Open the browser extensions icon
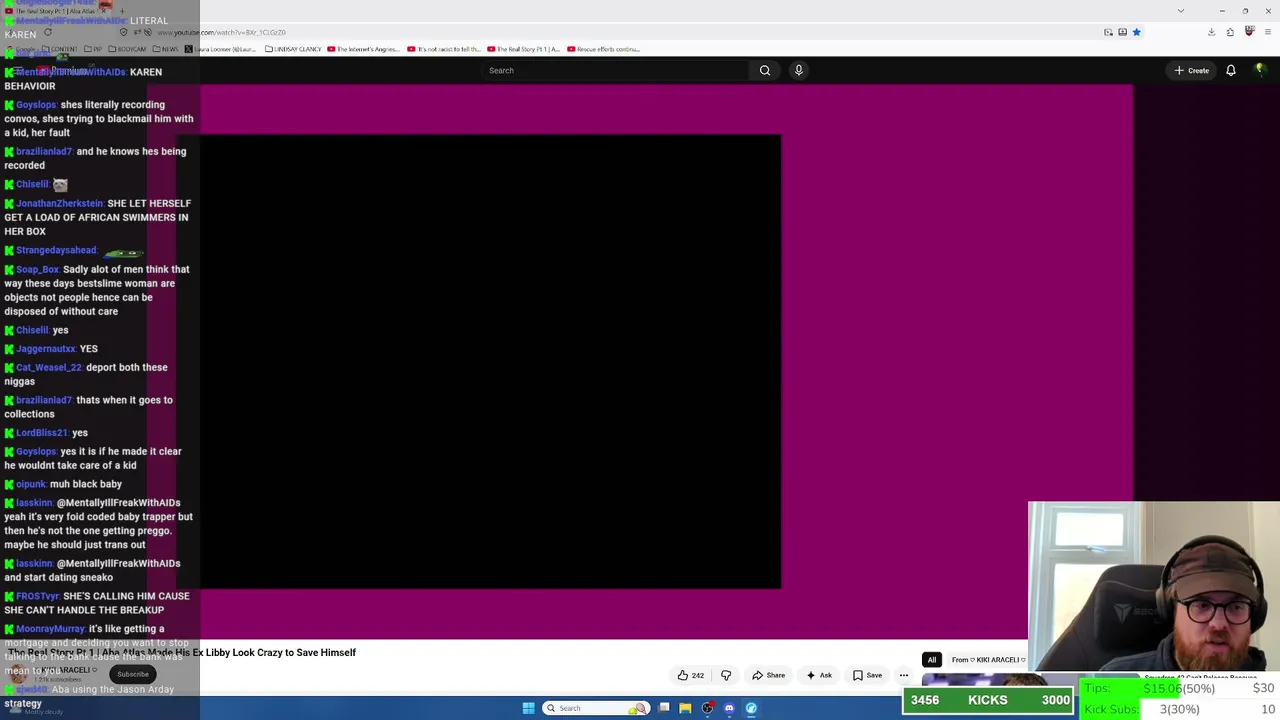 [1230, 32]
